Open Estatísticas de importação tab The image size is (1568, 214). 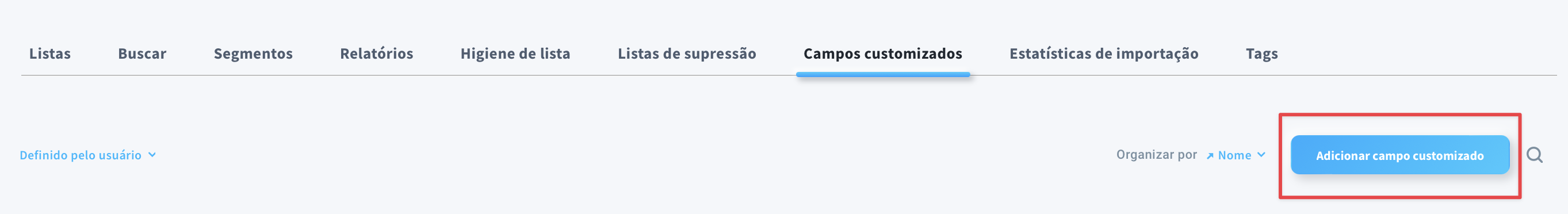coord(1104,54)
